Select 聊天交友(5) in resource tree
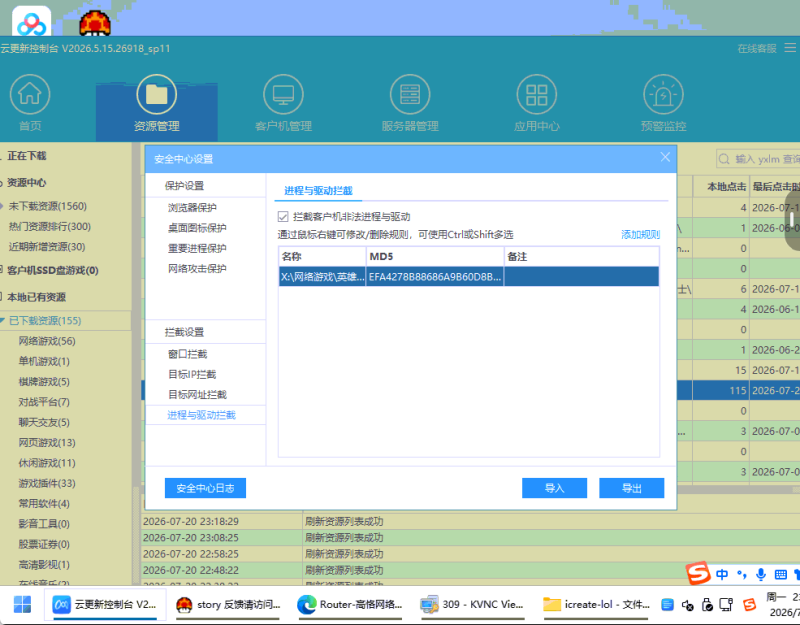This screenshot has height=625, width=800. [44, 423]
